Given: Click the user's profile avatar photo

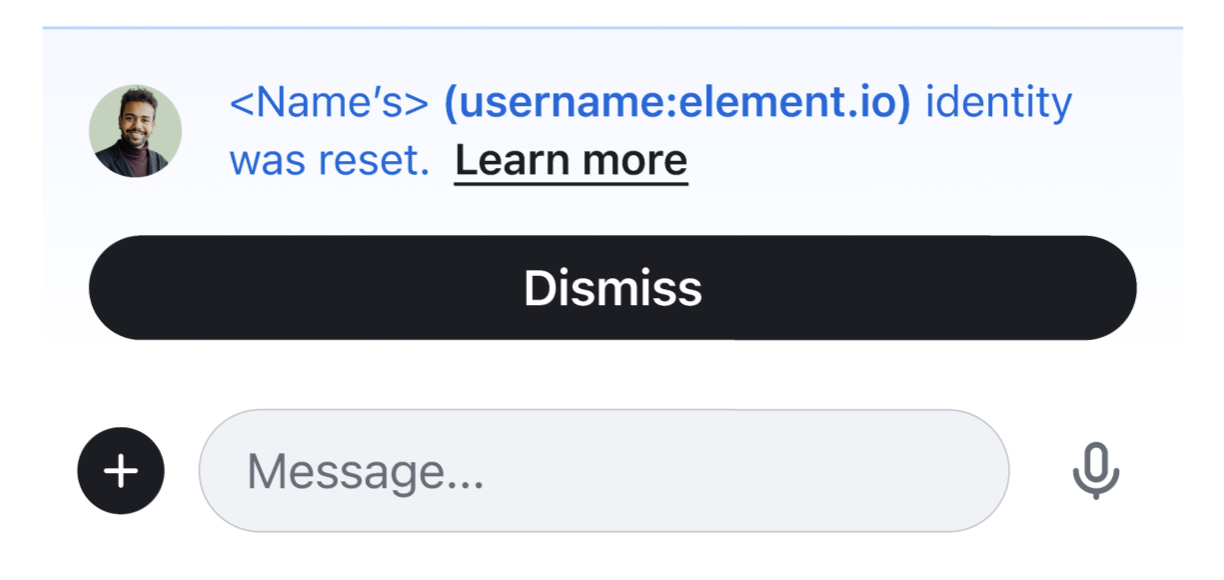Looking at the screenshot, I should [137, 131].
